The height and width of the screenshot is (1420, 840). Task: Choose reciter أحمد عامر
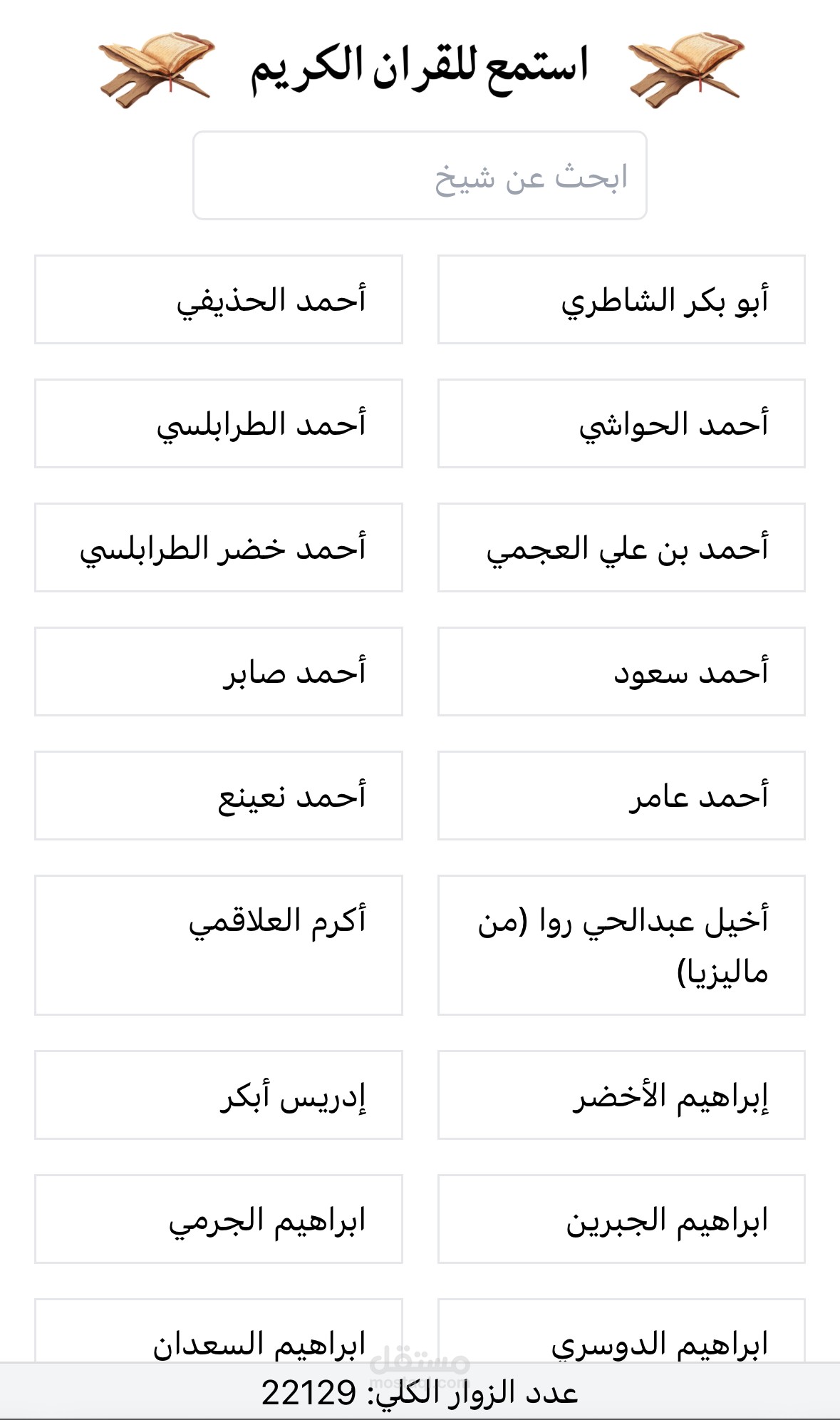621,796
